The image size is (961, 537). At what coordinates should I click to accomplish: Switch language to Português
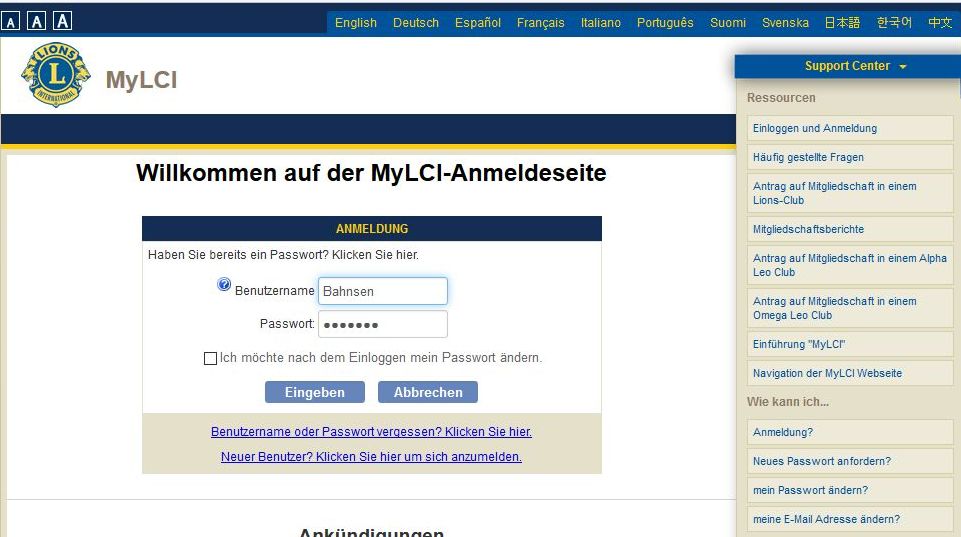click(665, 23)
